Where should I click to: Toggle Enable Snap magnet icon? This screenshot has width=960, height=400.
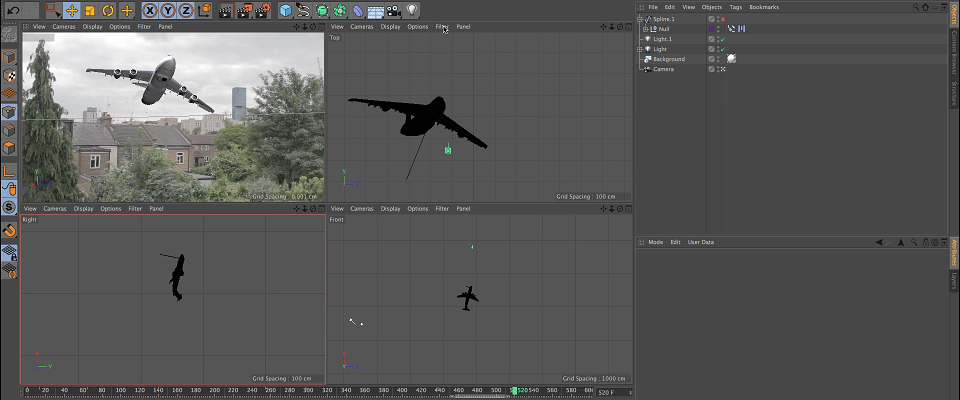click(x=9, y=230)
